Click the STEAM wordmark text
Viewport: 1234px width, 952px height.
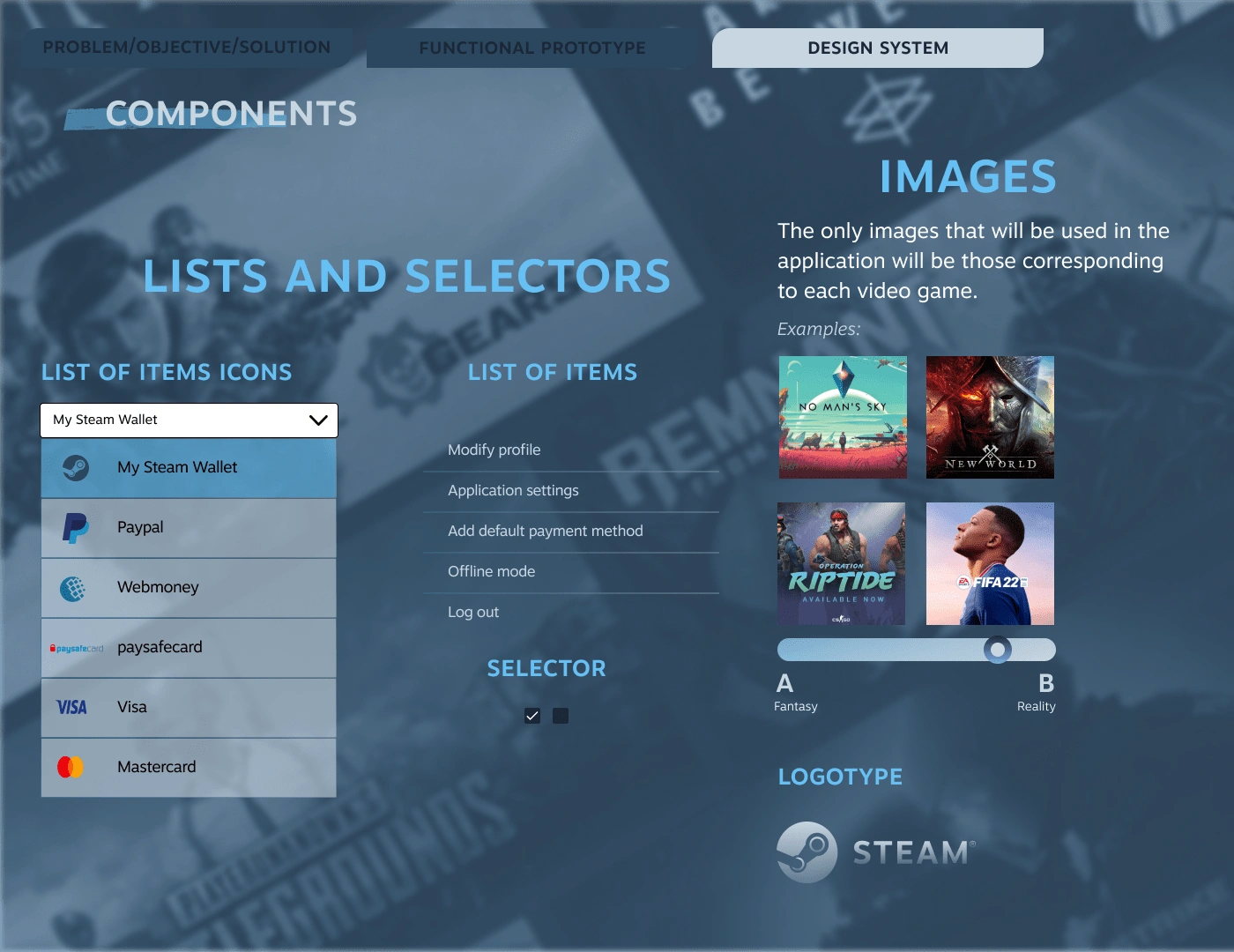pos(915,852)
